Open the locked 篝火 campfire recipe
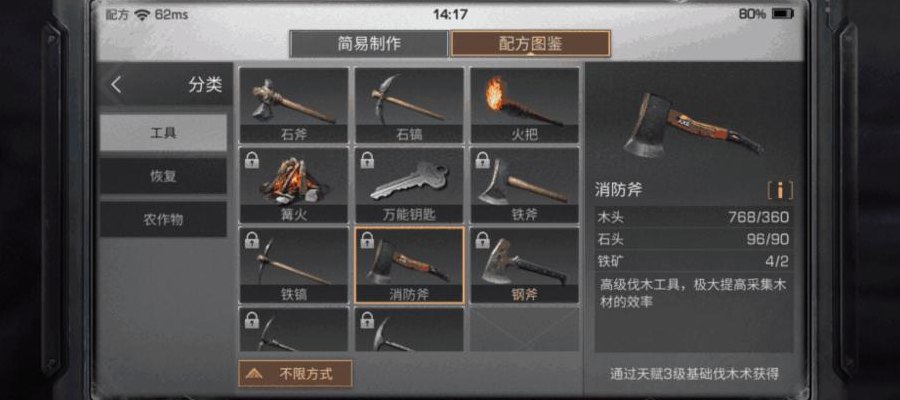This screenshot has width=900, height=400. pyautogui.click(x=293, y=185)
